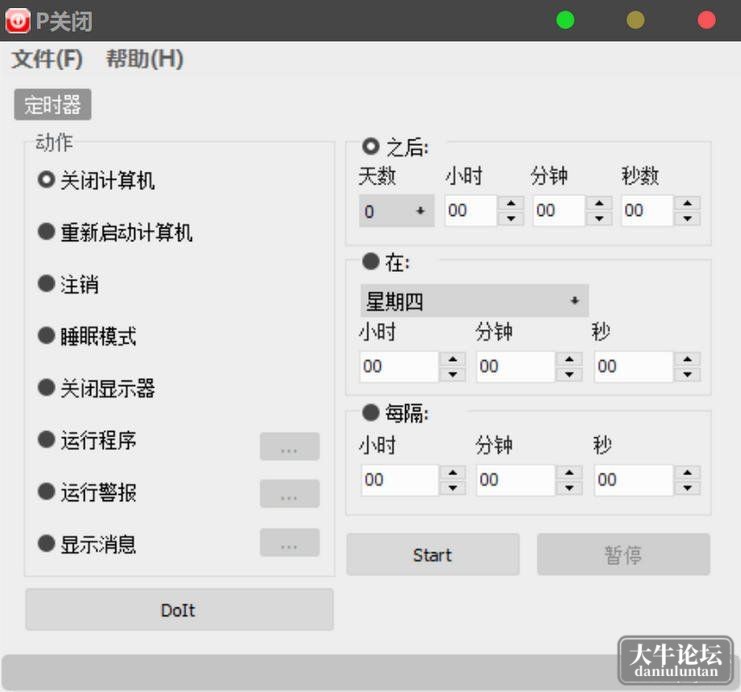This screenshot has width=741, height=692.
Task: Decrease 小时 value under 之后
Action: (x=511, y=218)
